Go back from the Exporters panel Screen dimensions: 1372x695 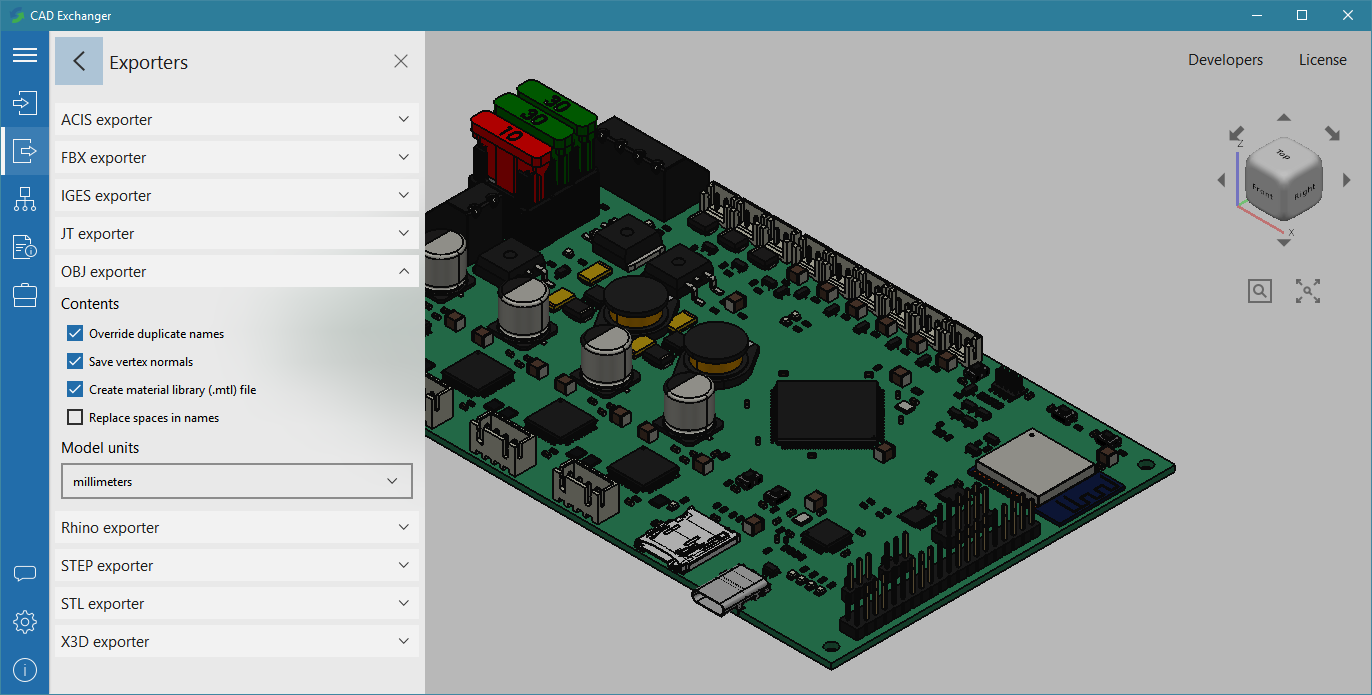point(79,61)
